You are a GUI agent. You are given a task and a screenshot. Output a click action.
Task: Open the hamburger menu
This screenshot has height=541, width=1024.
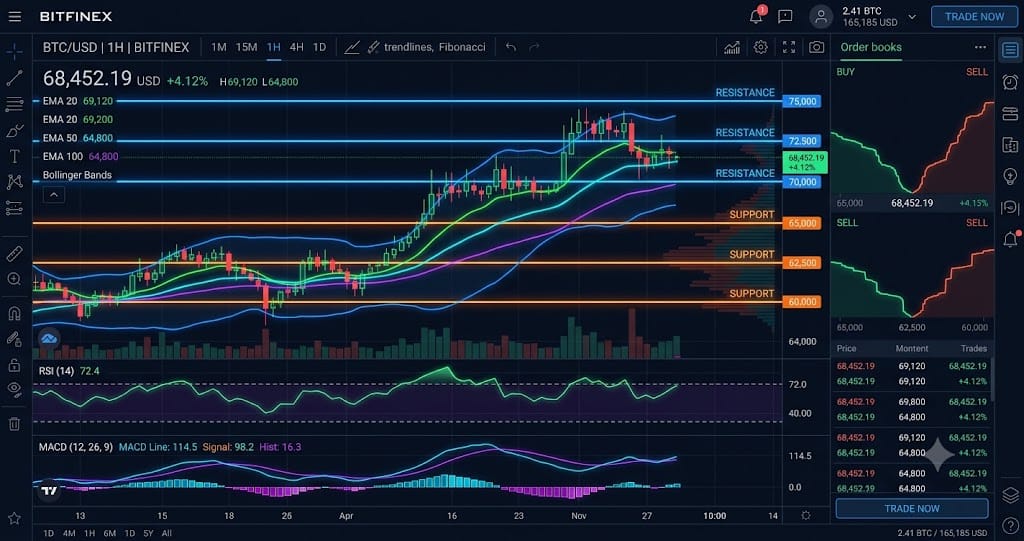(x=14, y=16)
